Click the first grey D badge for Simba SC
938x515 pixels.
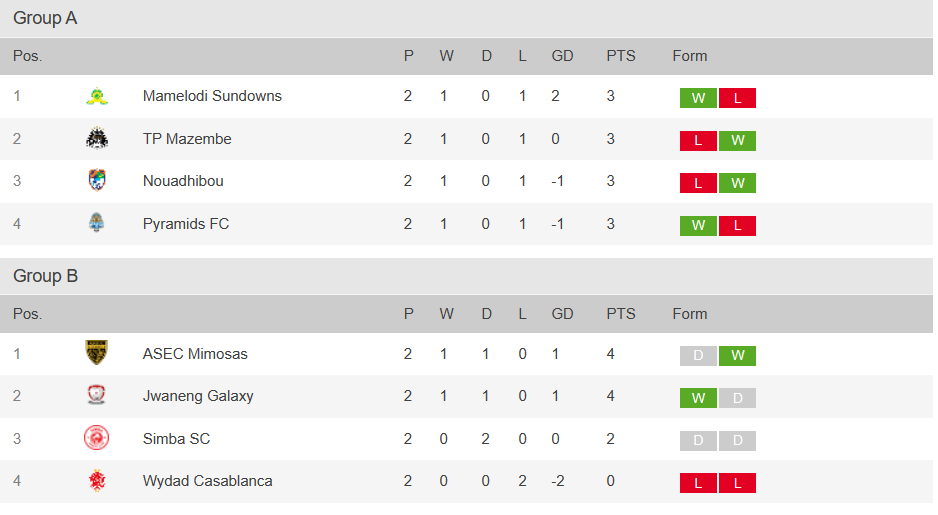(698, 441)
